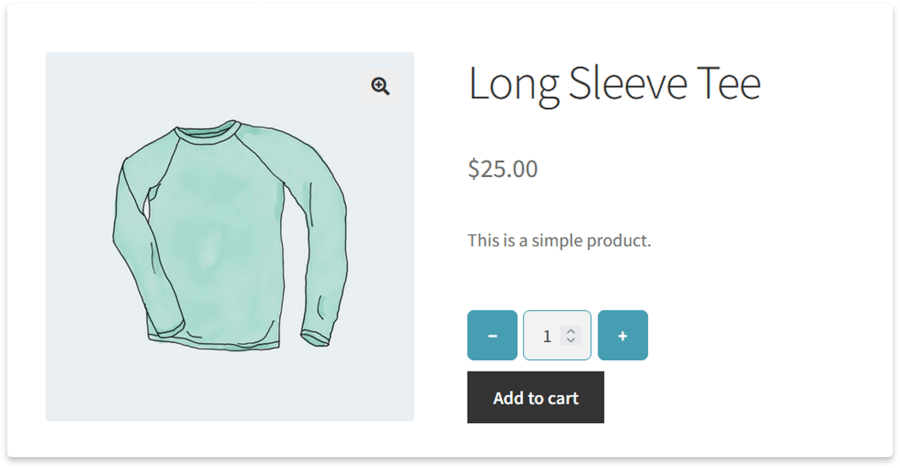Decrease quantity with the minus button
Image resolution: width=900 pixels, height=468 pixels.
492,336
